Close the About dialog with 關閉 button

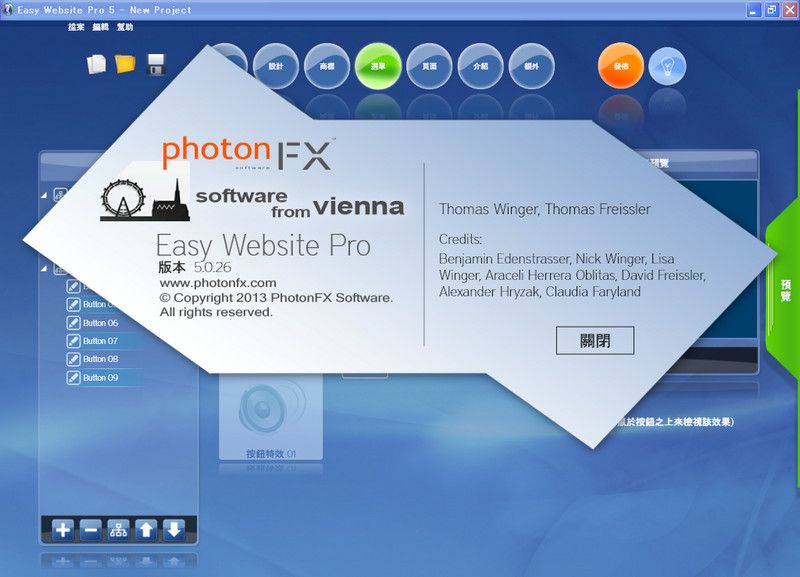(595, 340)
